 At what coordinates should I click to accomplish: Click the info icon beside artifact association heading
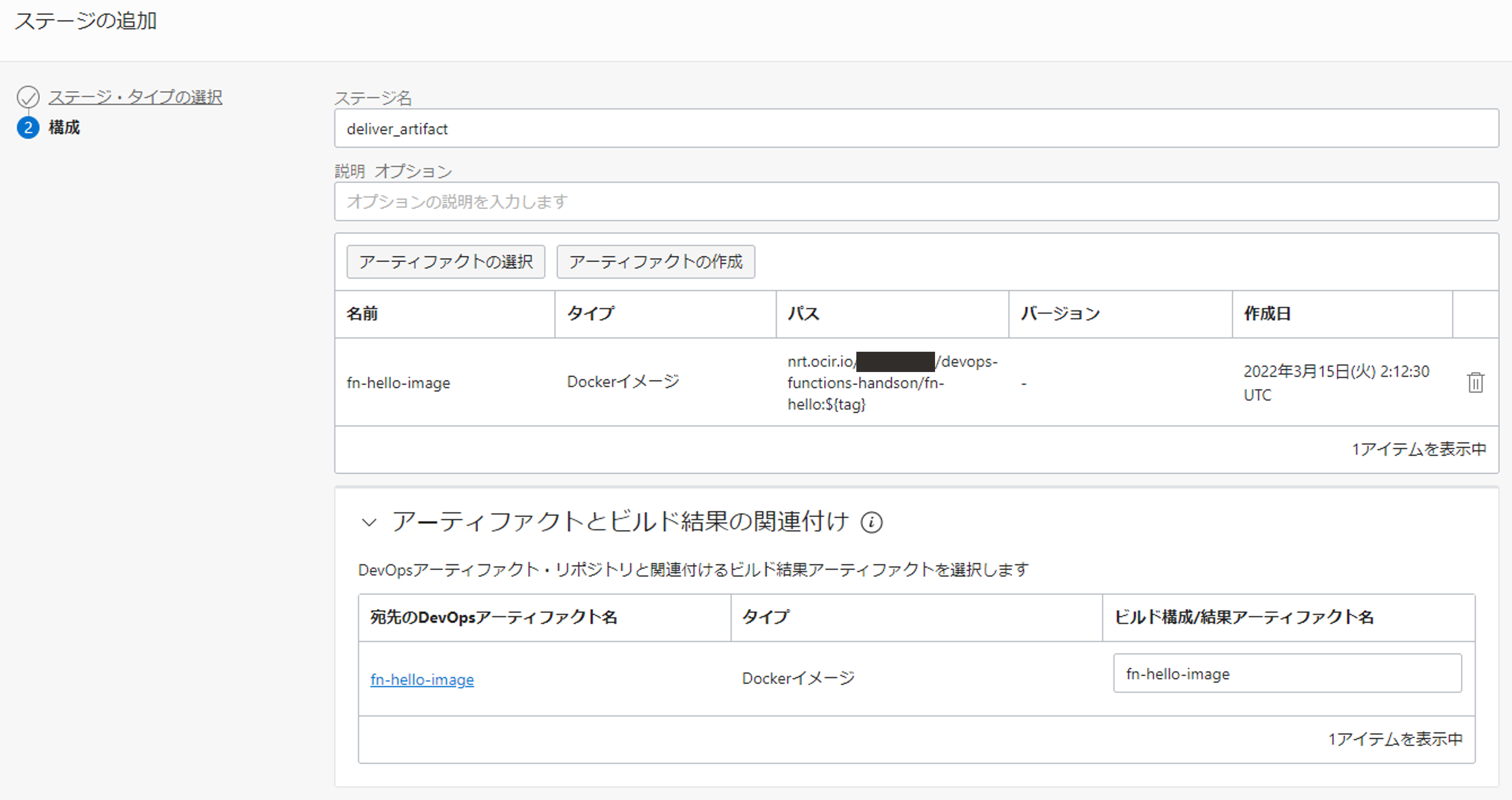871,522
